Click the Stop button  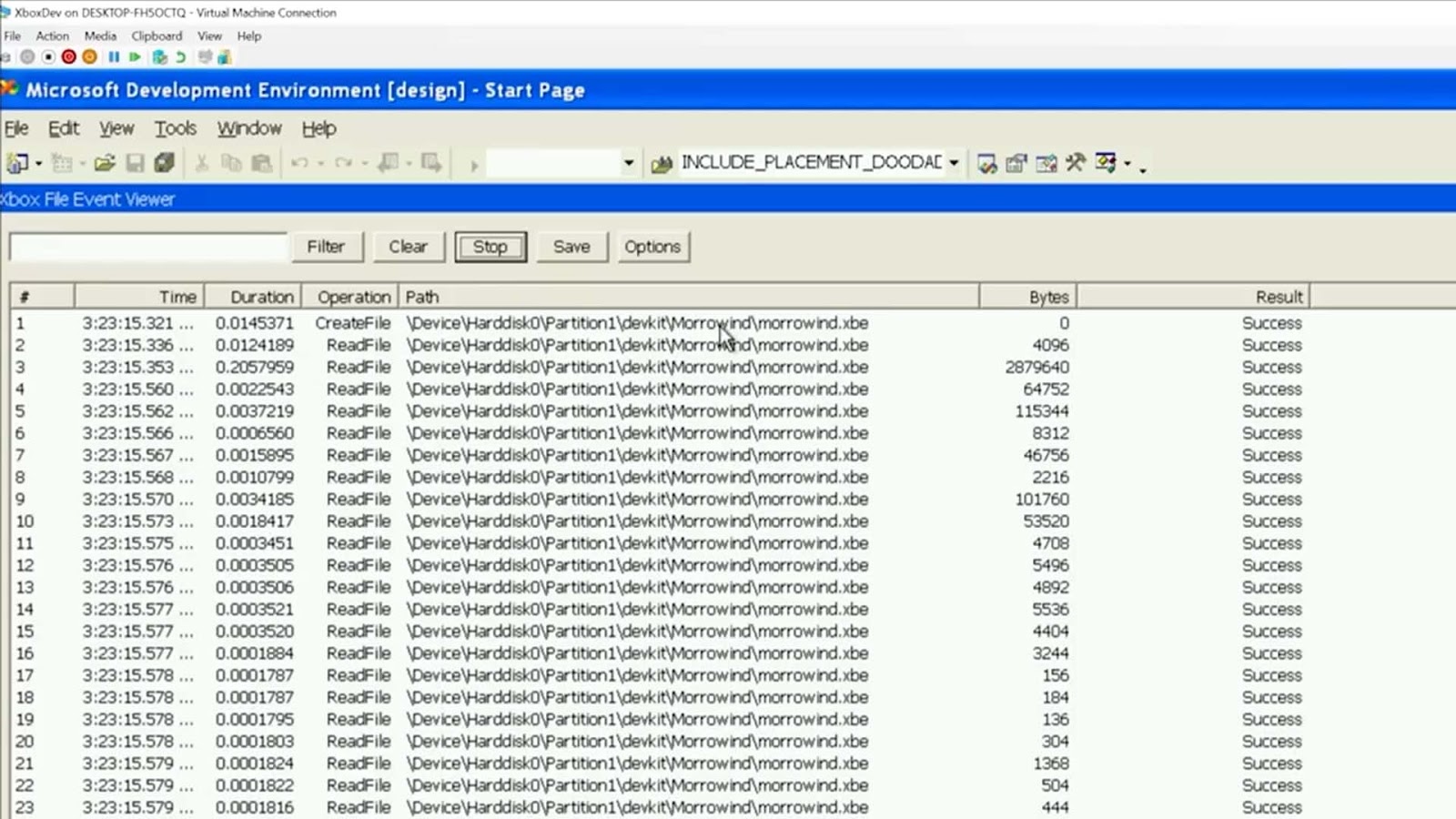(x=490, y=247)
